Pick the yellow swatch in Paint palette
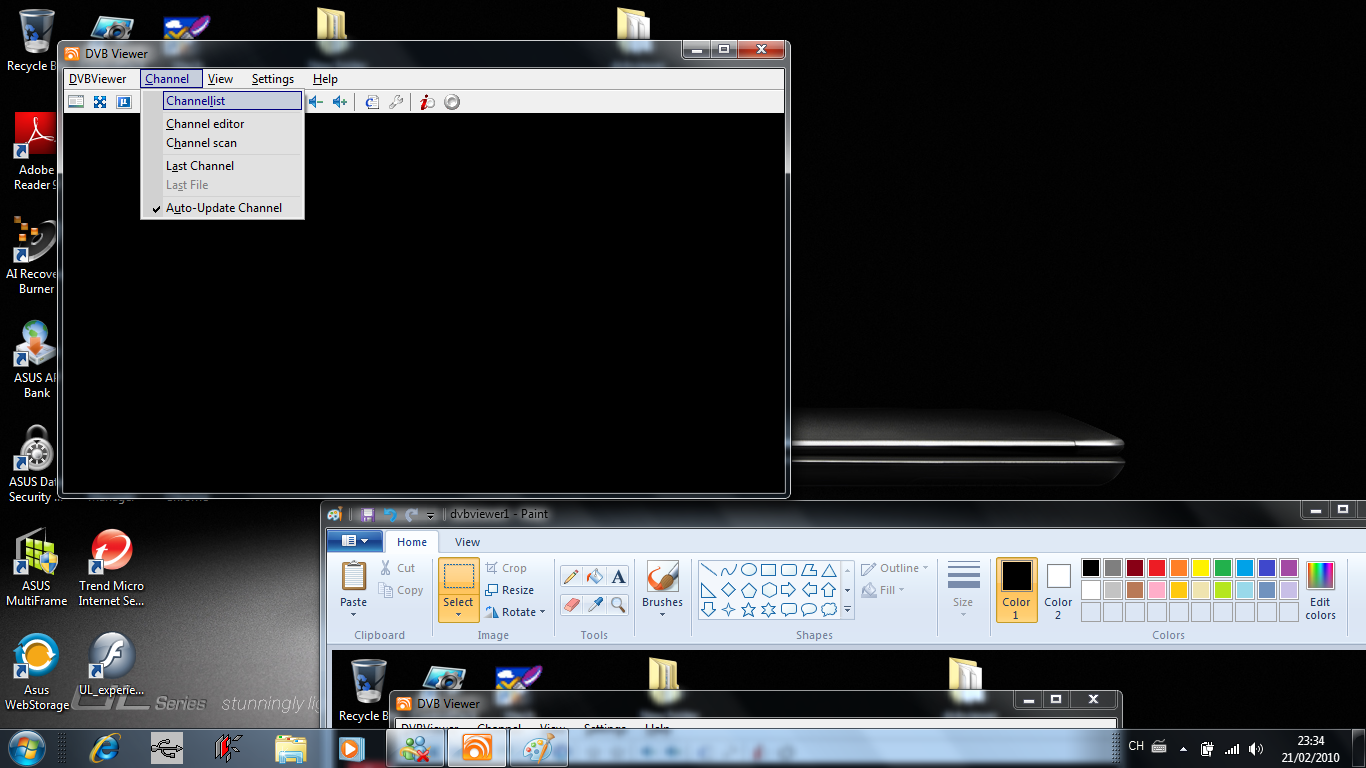The width and height of the screenshot is (1366, 768). click(1201, 568)
